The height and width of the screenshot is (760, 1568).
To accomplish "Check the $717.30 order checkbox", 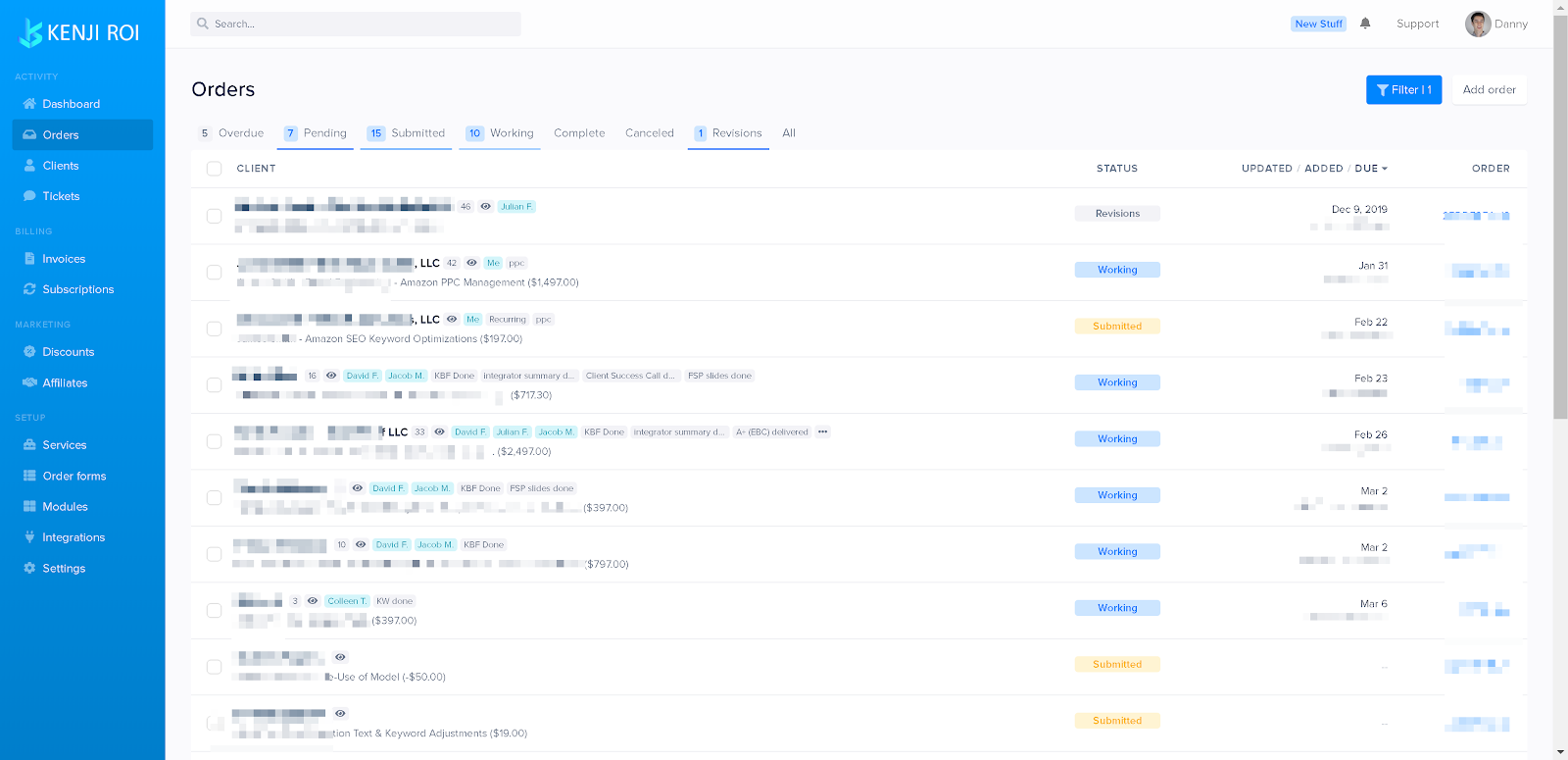I will (214, 385).
